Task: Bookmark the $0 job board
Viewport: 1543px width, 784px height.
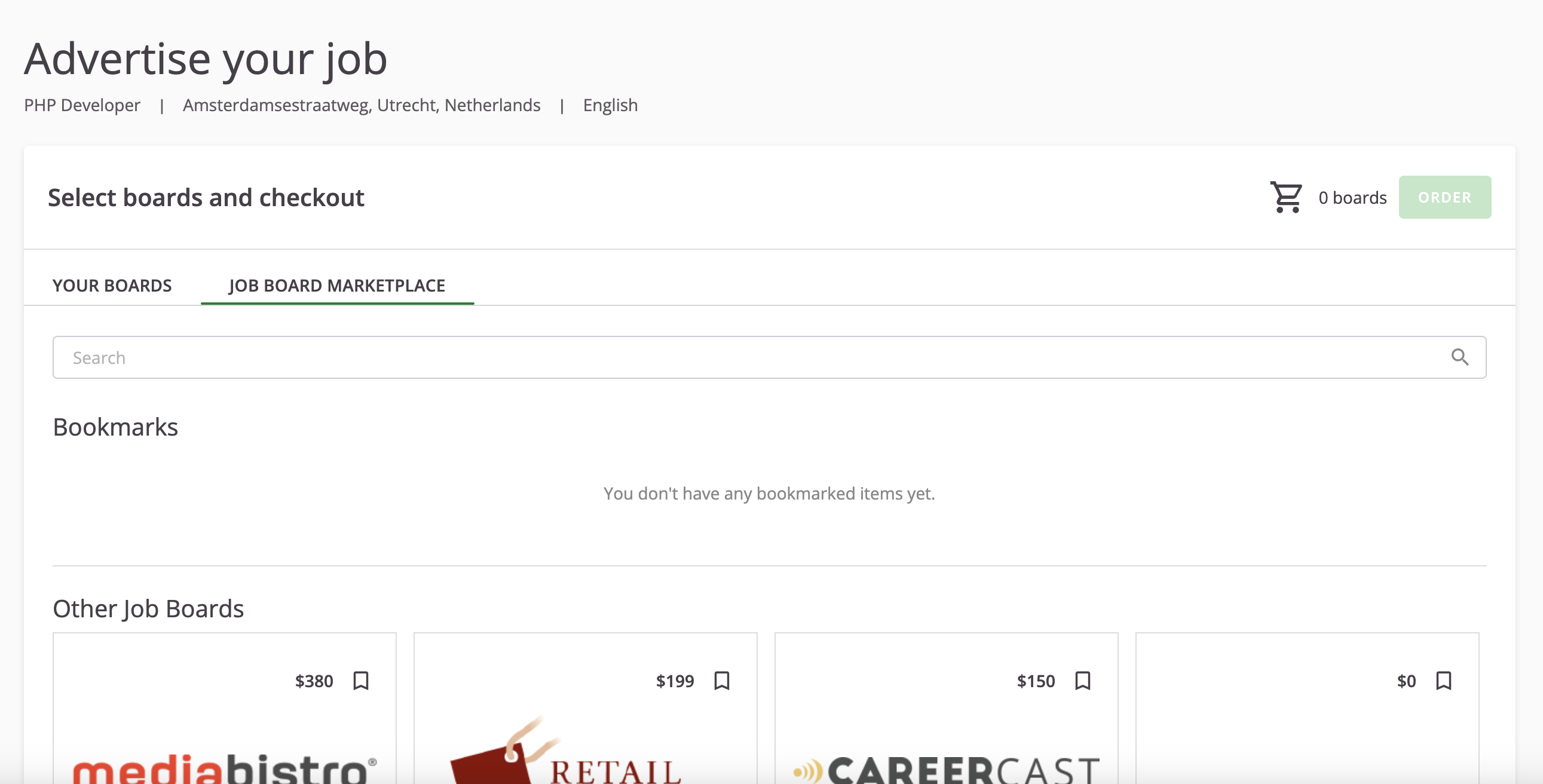Action: (x=1443, y=681)
